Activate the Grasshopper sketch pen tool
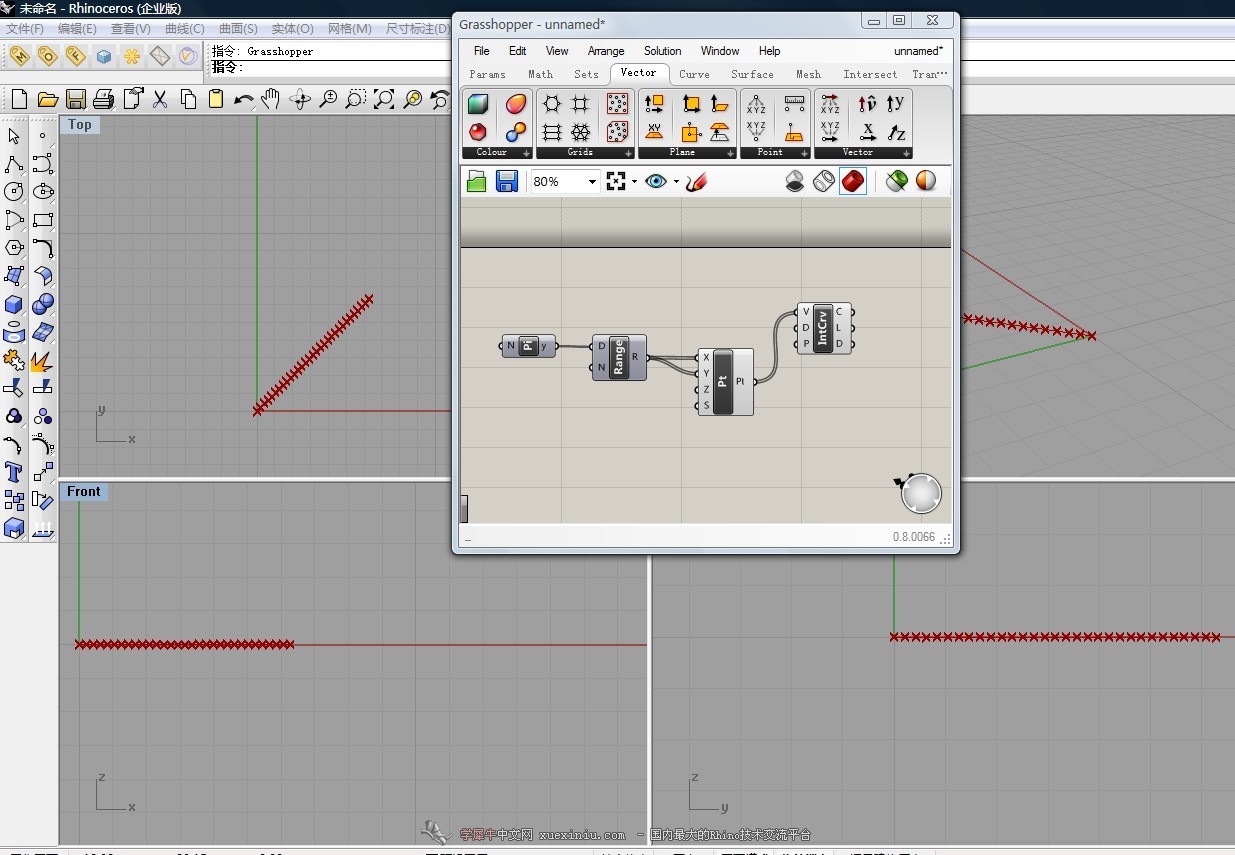 pos(697,181)
